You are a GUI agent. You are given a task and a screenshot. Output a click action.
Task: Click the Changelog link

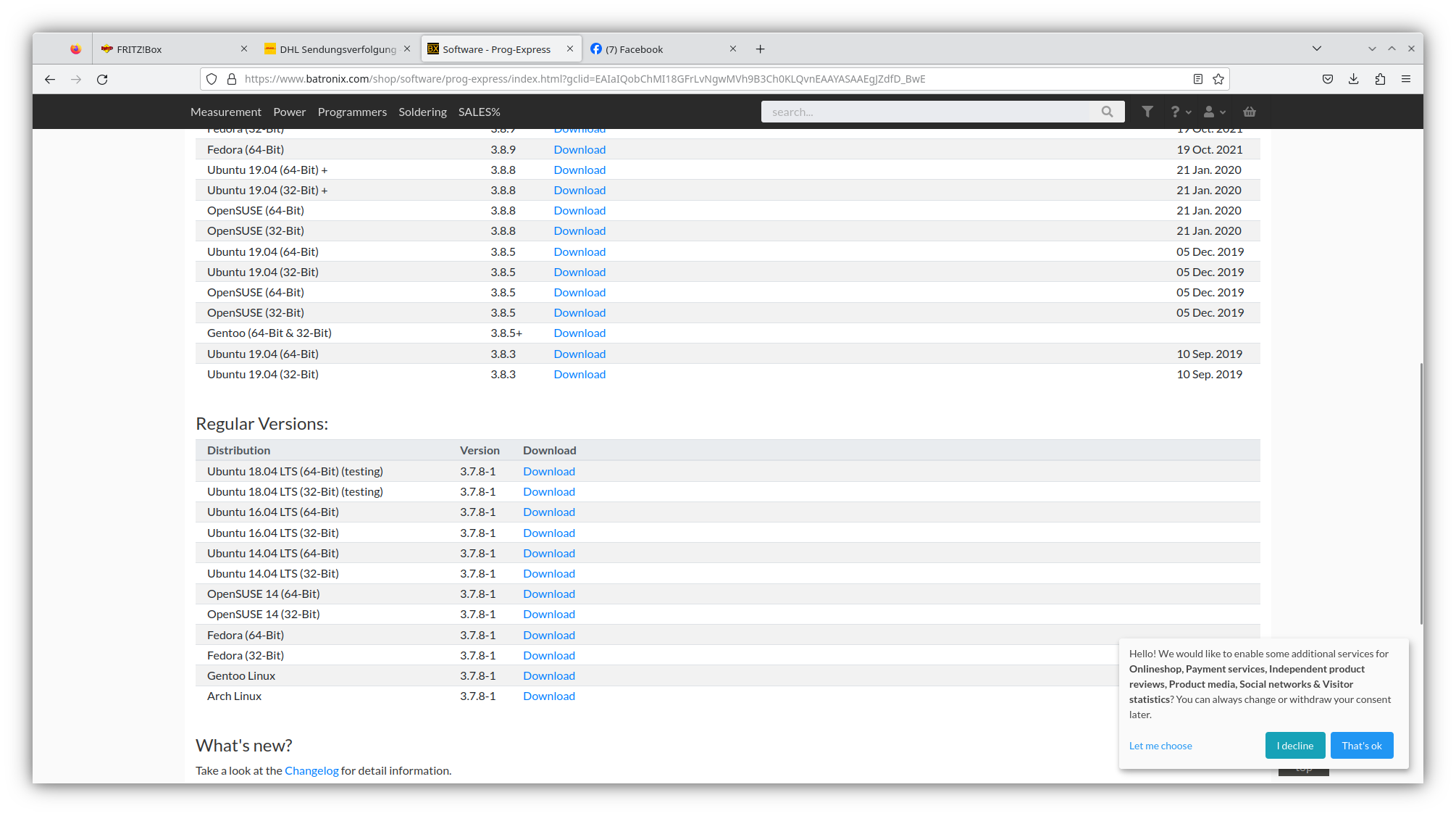point(311,770)
